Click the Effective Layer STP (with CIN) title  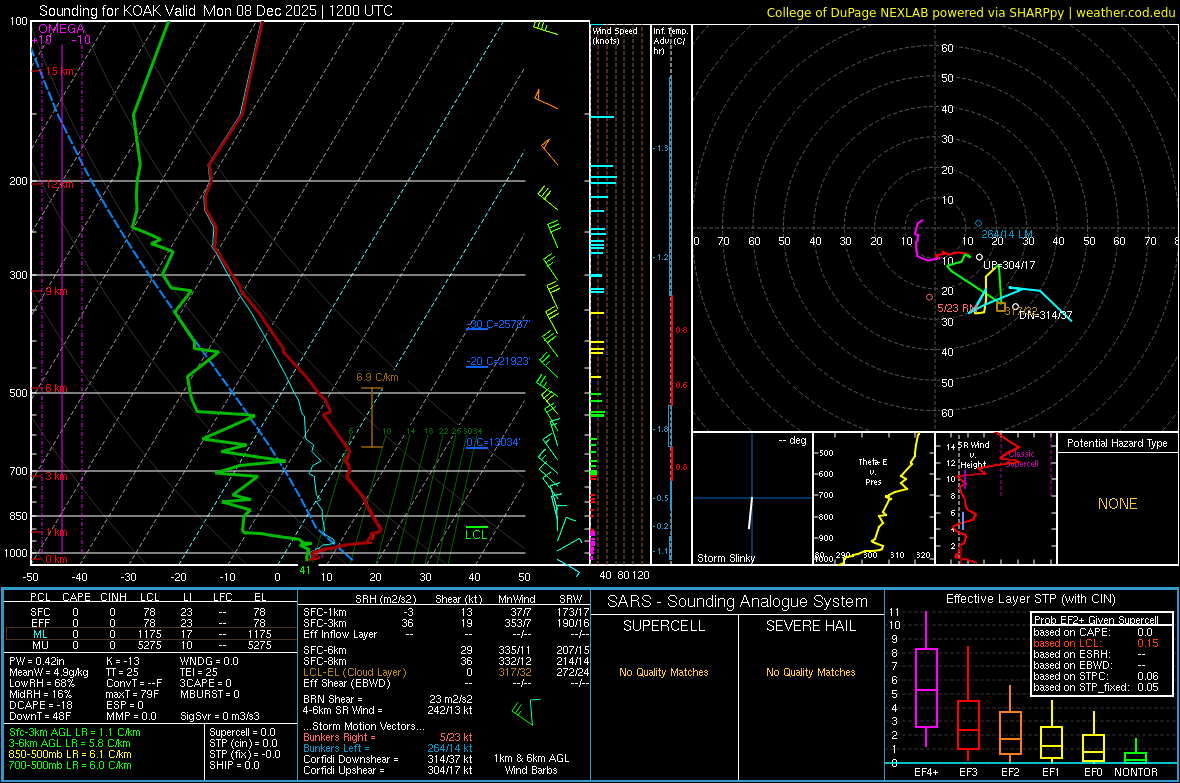[x=1030, y=599]
